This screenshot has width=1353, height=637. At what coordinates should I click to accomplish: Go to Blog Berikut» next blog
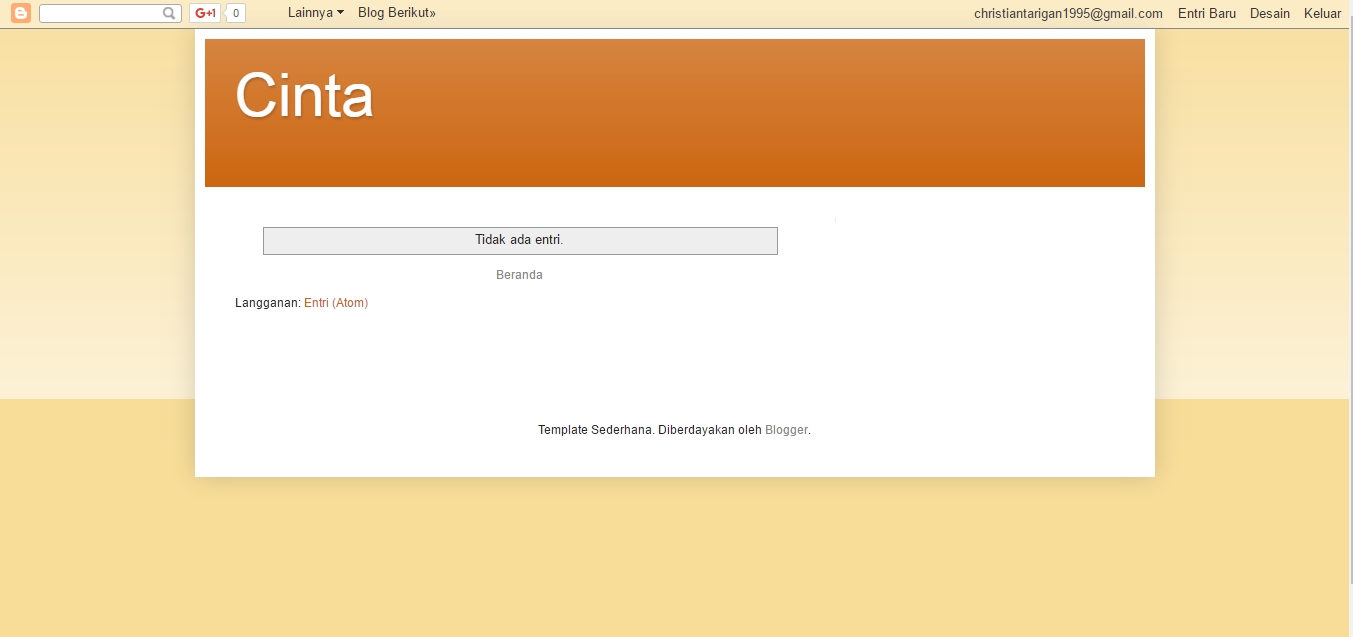coord(397,13)
